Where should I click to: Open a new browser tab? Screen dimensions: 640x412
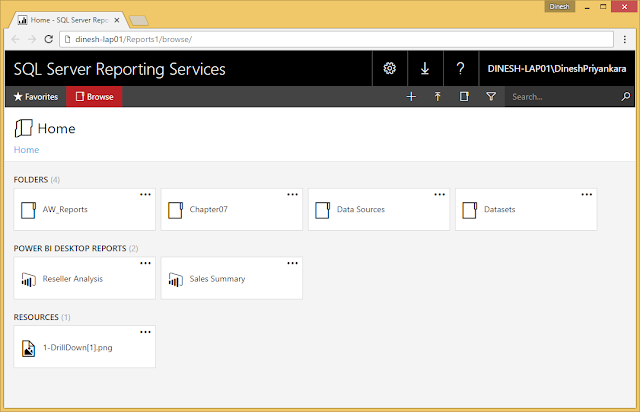tap(139, 20)
